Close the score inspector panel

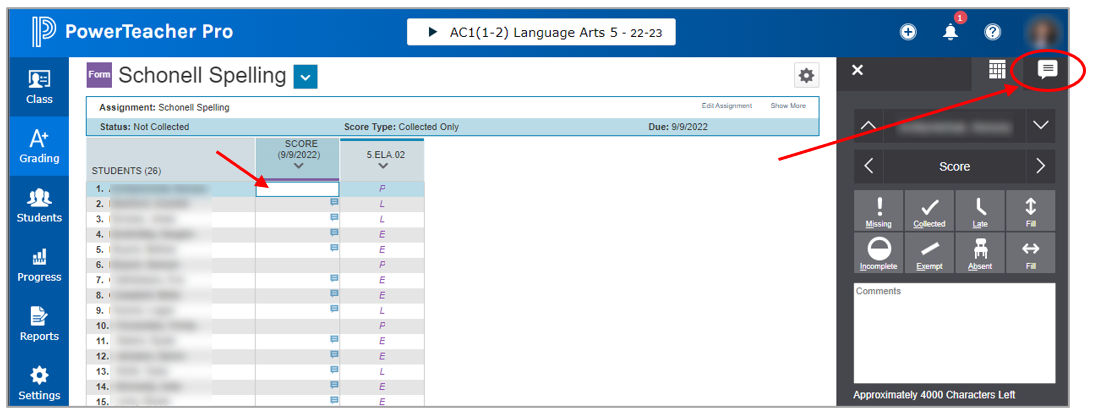click(857, 69)
